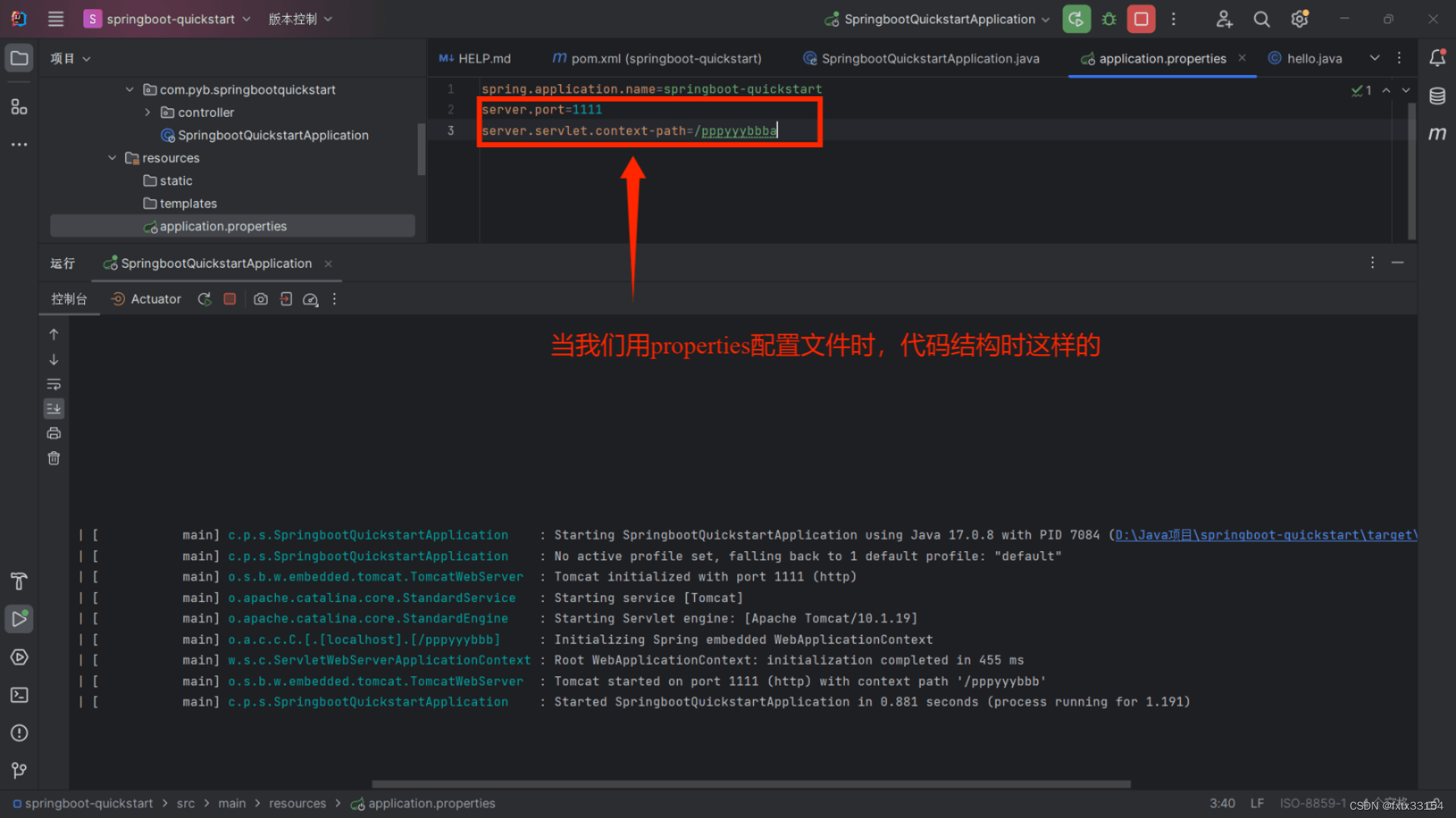Open Search Everywhere with the magnifier icon
Viewport: 1456px width, 818px height.
click(1261, 19)
